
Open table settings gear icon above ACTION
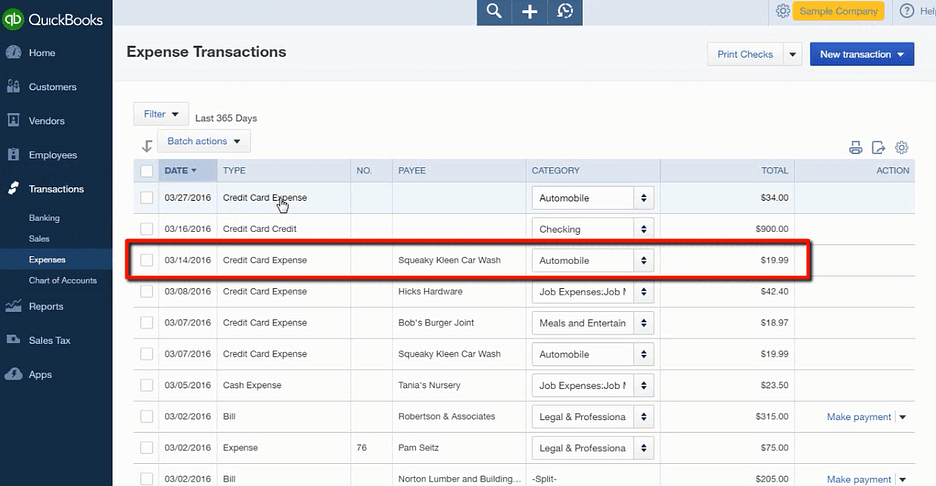(901, 147)
